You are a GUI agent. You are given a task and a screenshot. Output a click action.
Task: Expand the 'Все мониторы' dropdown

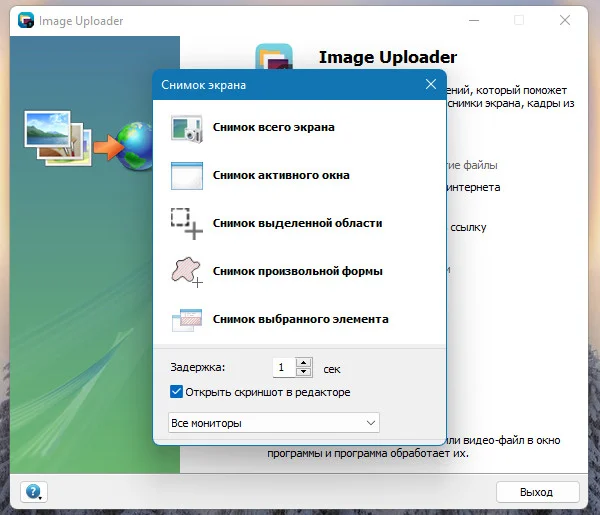tap(274, 423)
